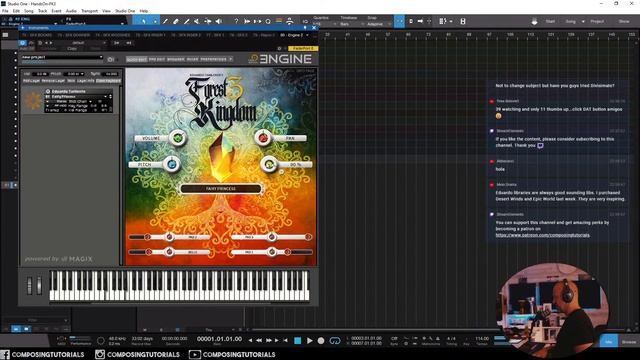This screenshot has width=640, height=360.
Task: Select the Listen speaker tool
Action: (x=218, y=21)
